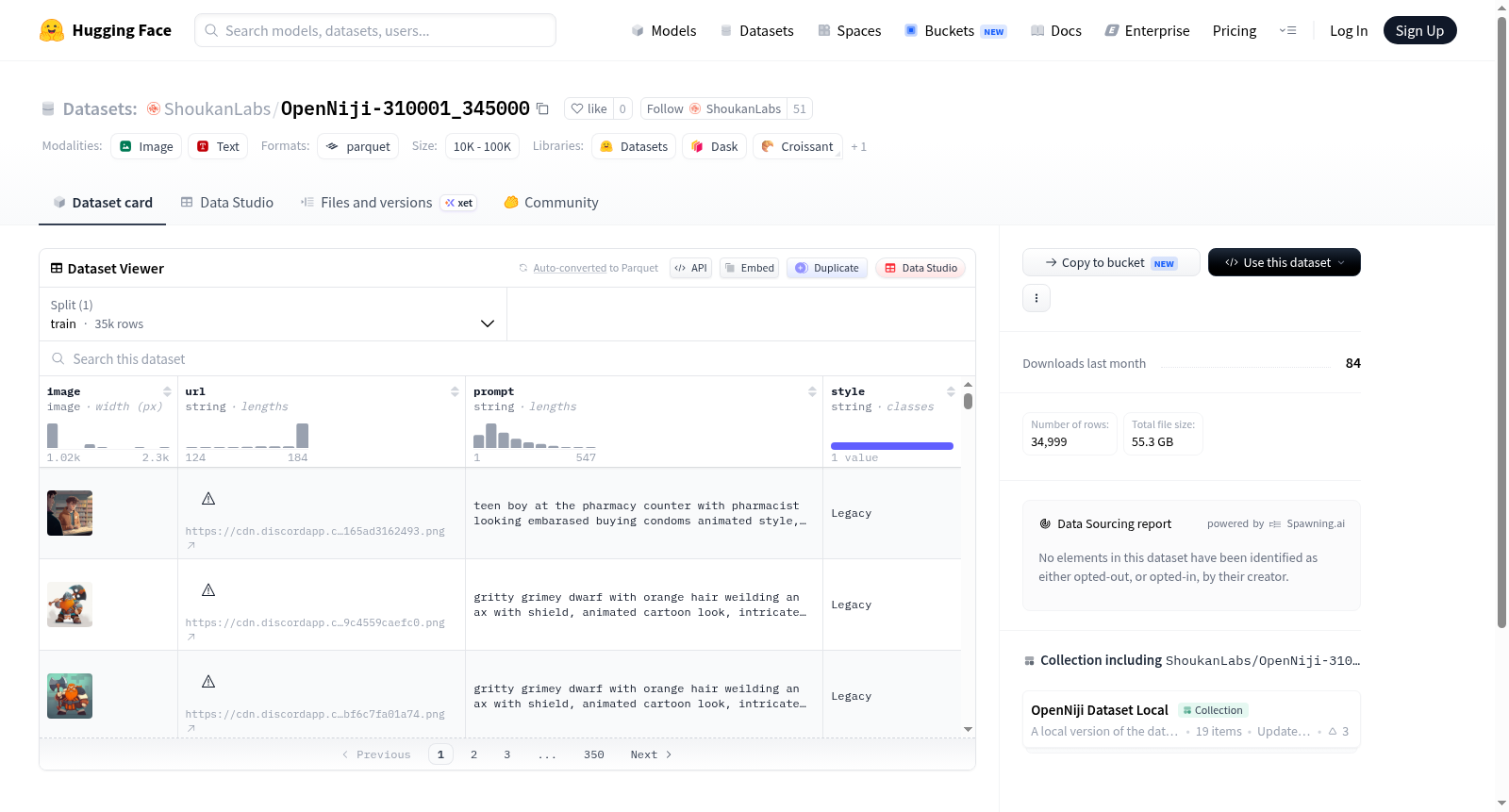Expand the train split dropdown
This screenshot has height=812, width=1509.
point(273,314)
